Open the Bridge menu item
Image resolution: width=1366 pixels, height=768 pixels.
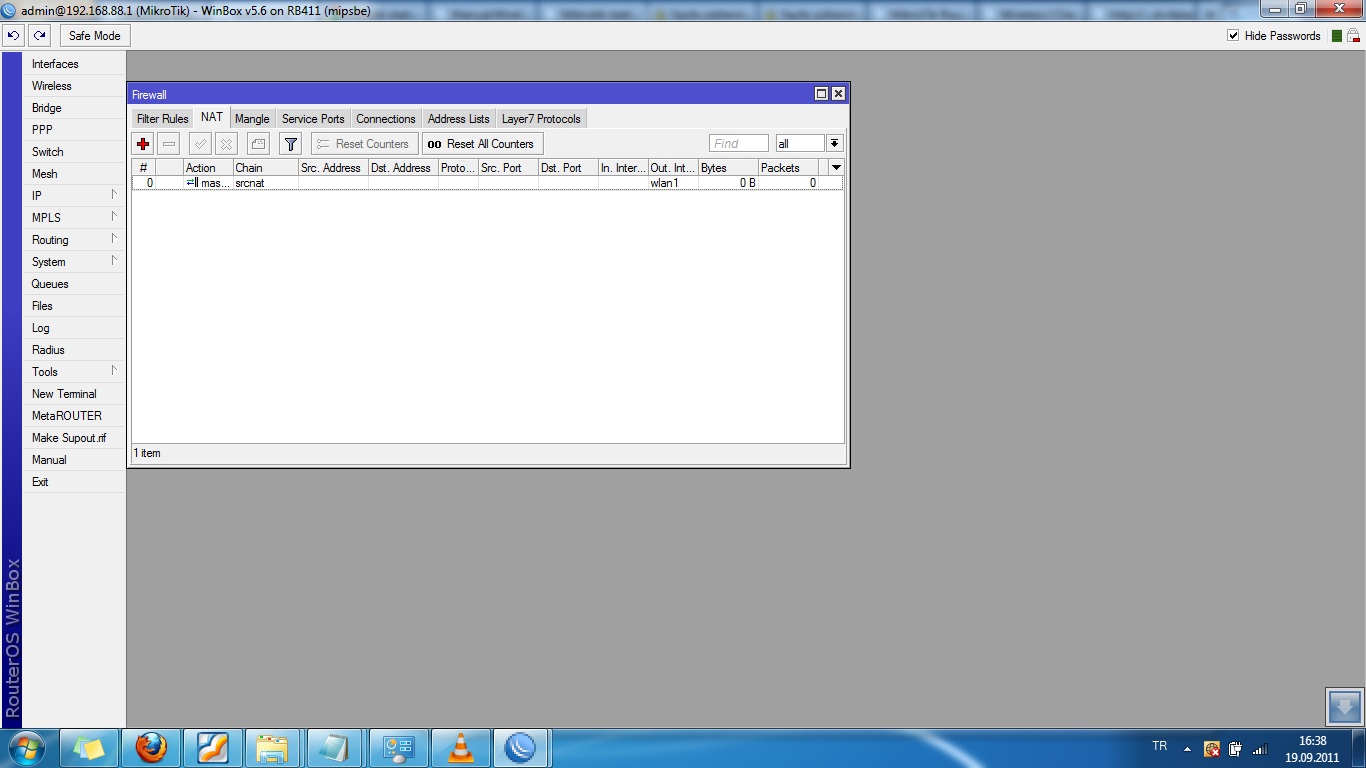[x=74, y=108]
